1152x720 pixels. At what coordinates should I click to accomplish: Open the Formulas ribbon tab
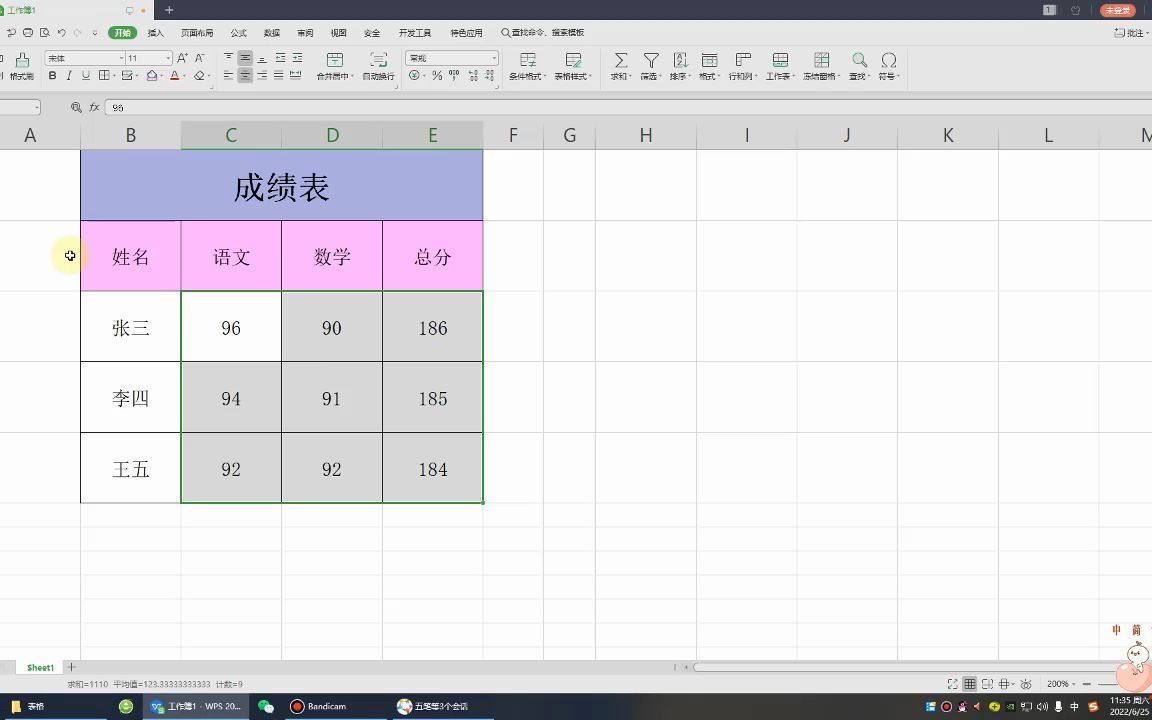click(237, 32)
